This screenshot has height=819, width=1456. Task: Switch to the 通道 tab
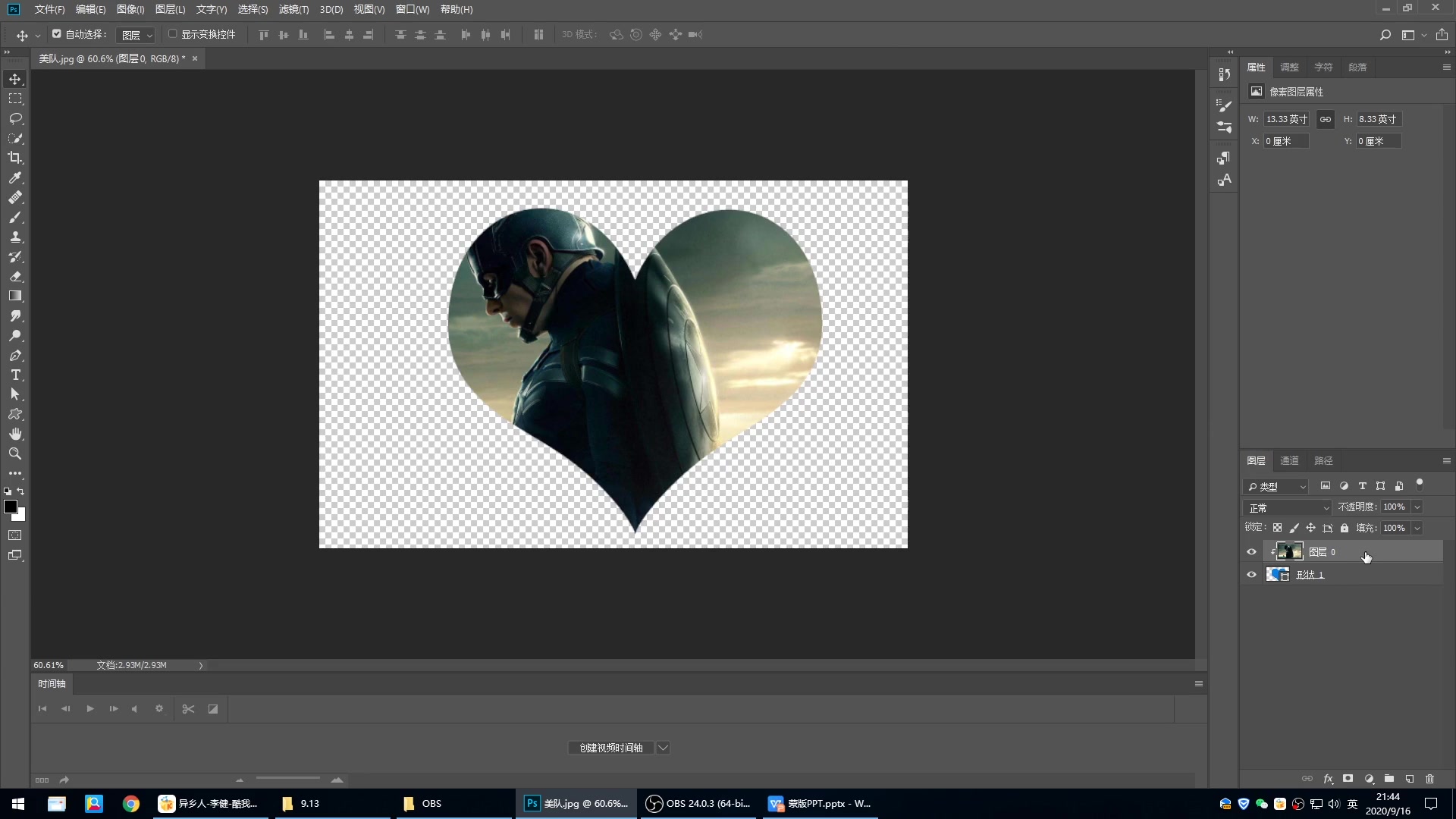[x=1289, y=460]
